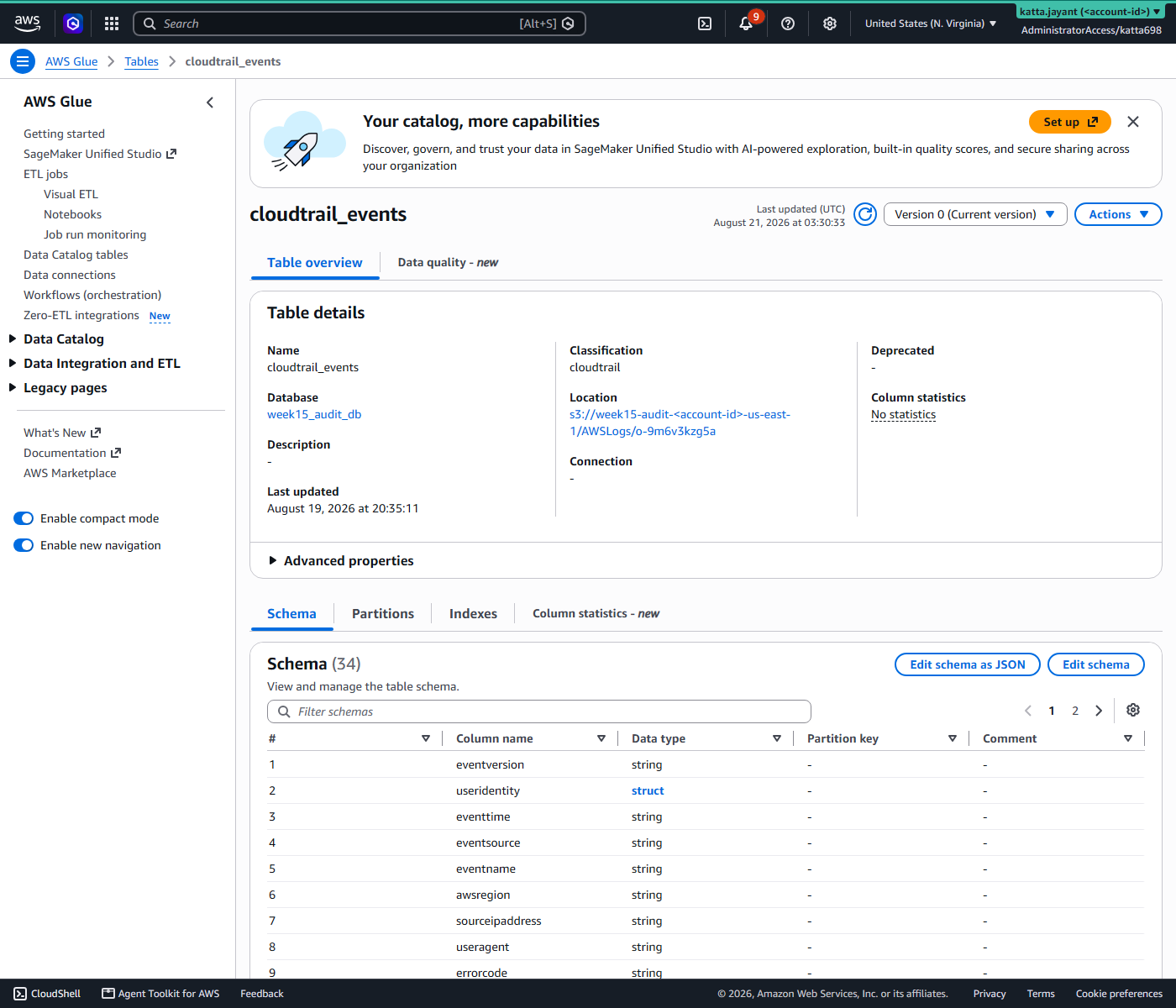The height and width of the screenshot is (1008, 1176).
Task: Expand Advanced properties
Action: [x=341, y=560]
